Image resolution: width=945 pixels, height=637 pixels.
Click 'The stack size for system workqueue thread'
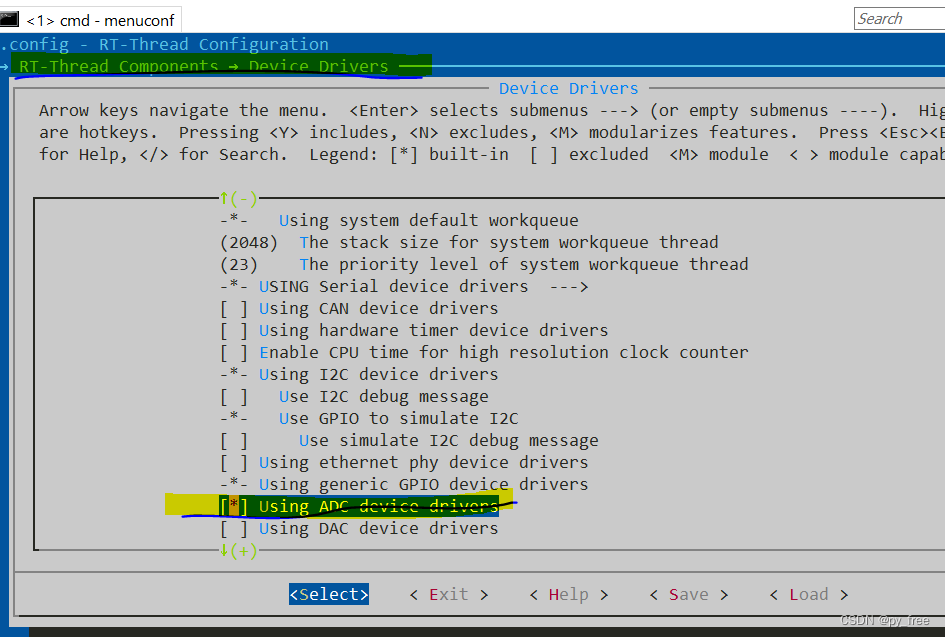pos(509,242)
